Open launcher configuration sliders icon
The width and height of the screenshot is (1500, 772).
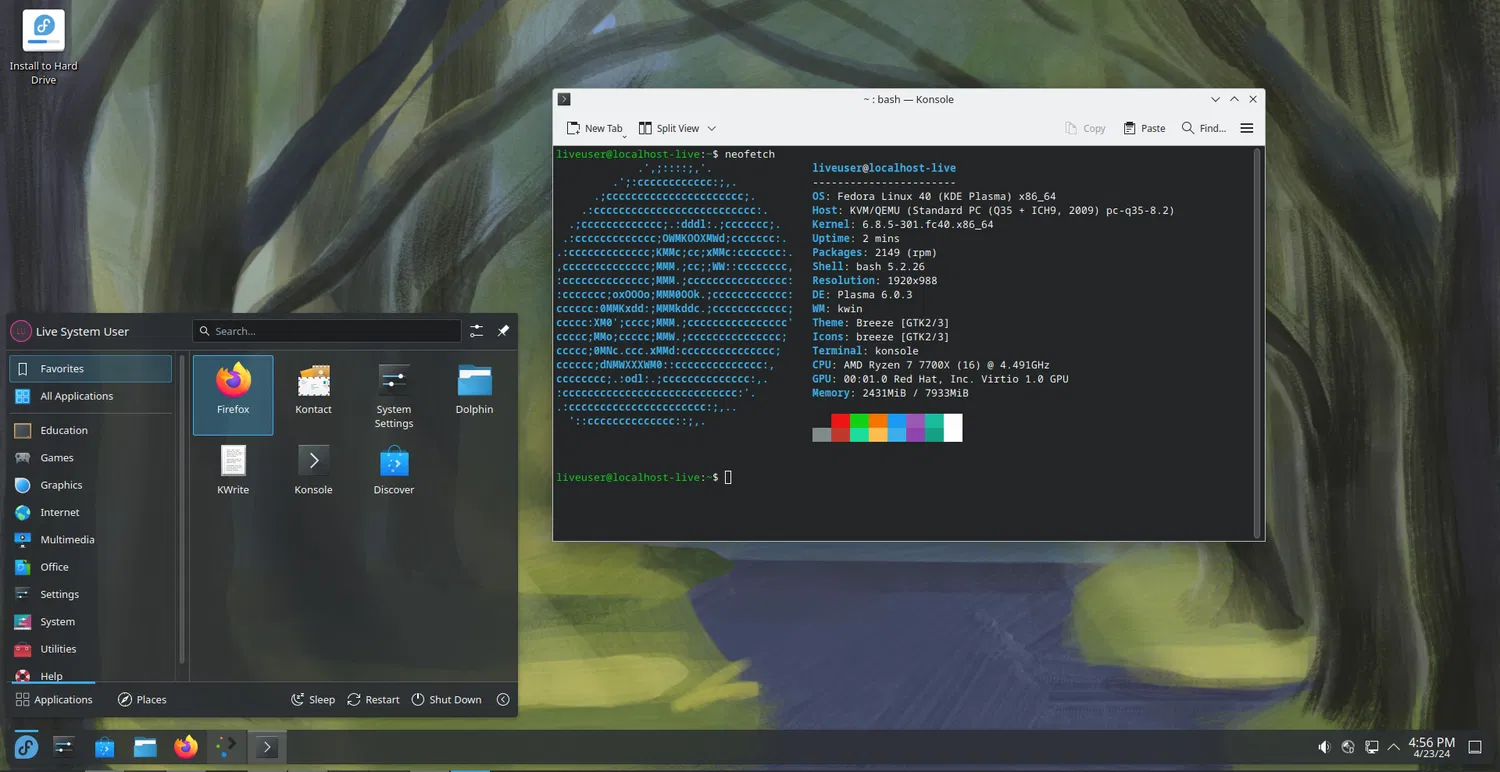pos(477,331)
